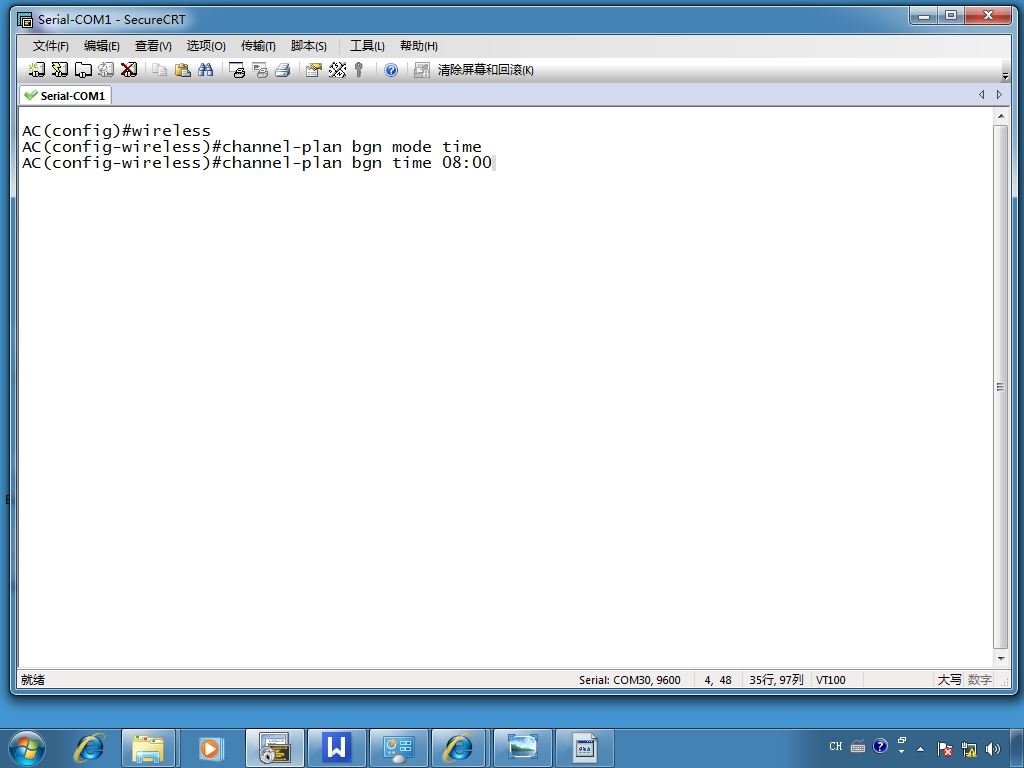Image resolution: width=1024 pixels, height=768 pixels.
Task: Click the greyed-out Reconnect toolbar icon
Action: (x=106, y=70)
